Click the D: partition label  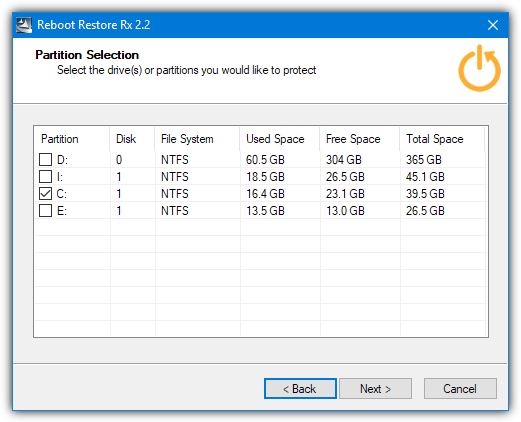pyautogui.click(x=62, y=160)
